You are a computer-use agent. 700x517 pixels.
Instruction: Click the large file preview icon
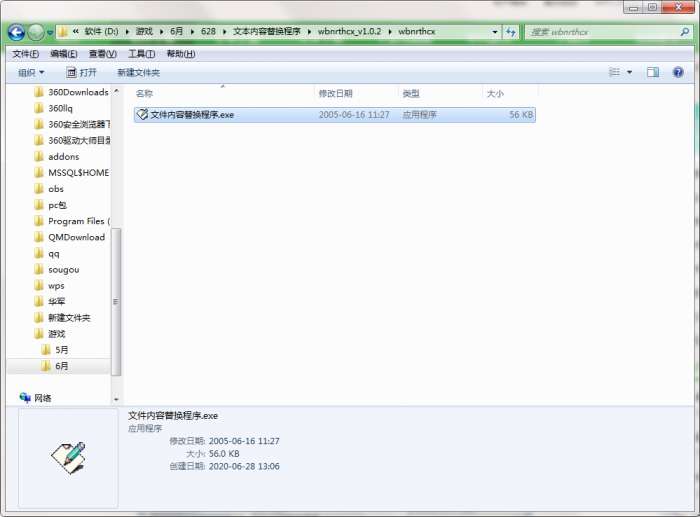click(x=68, y=458)
